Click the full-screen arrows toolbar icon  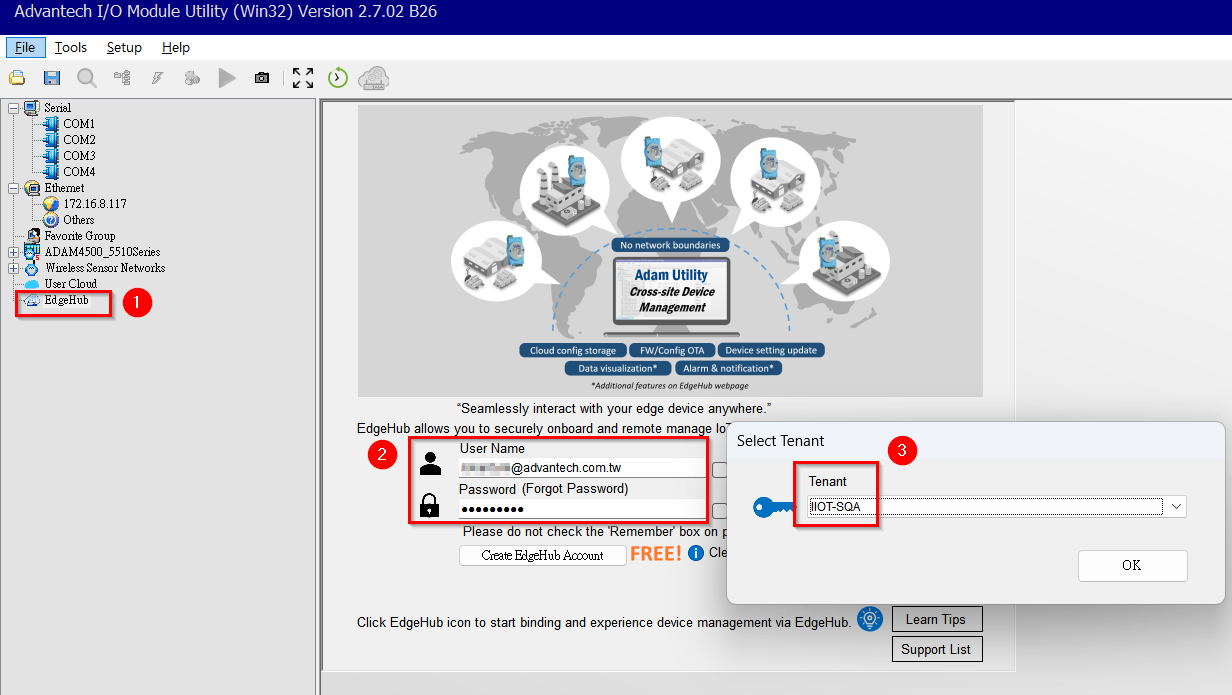tap(303, 78)
